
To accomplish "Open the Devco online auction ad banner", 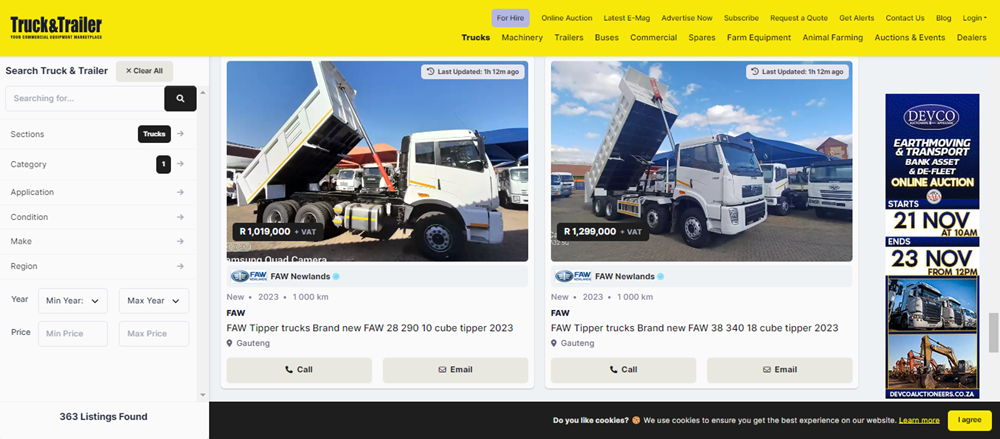I will 932,246.
